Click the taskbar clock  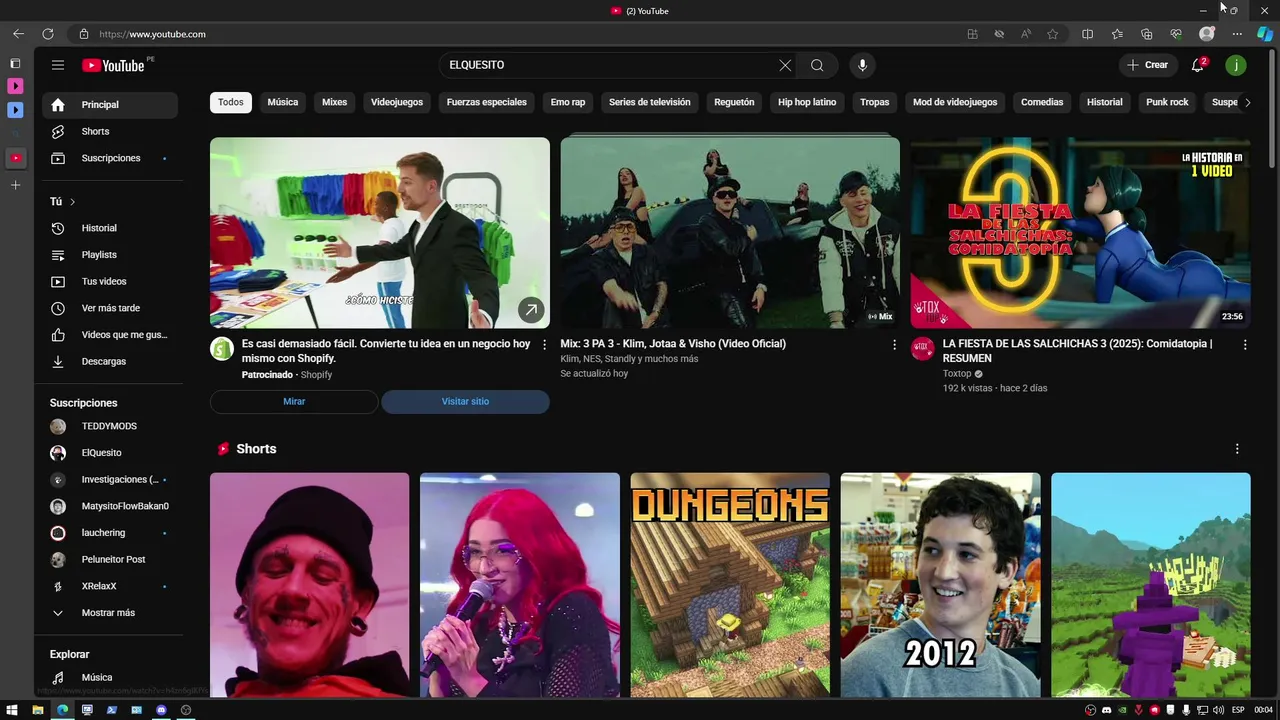1264,710
